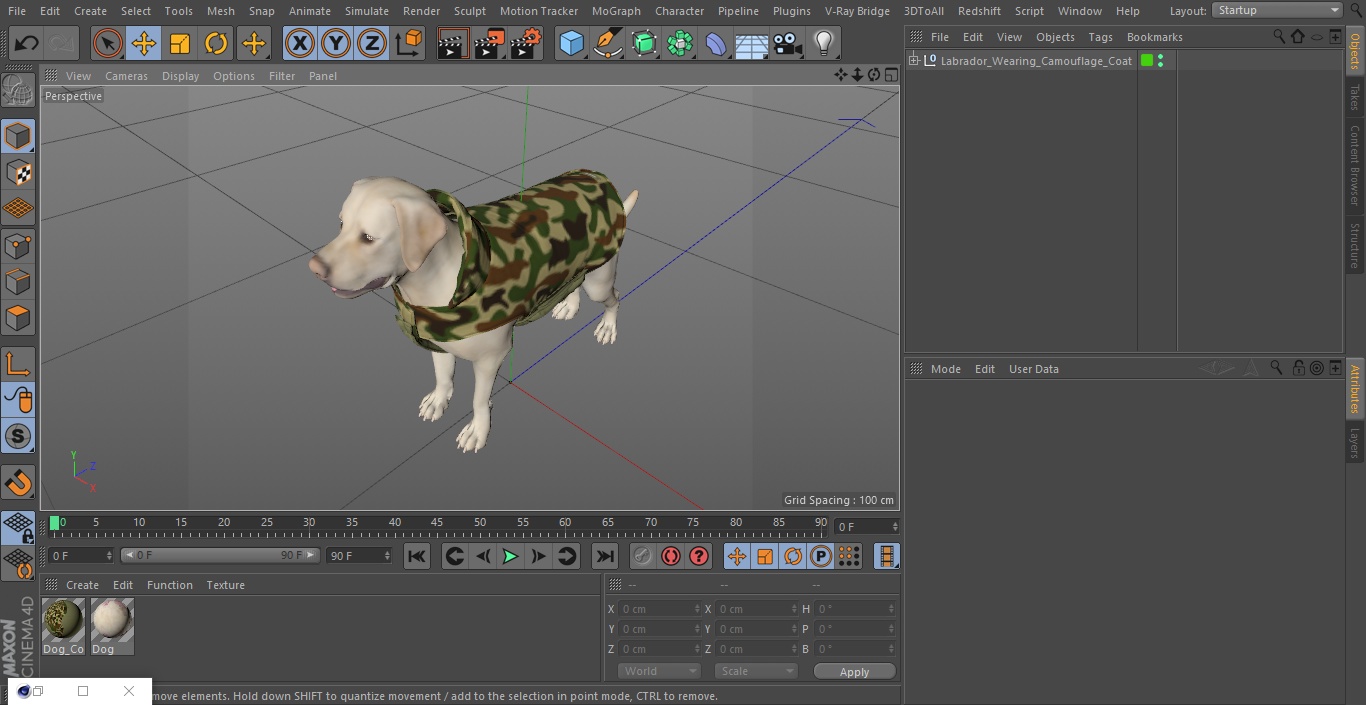The image size is (1366, 705).
Task: Toggle the Y axis lock
Action: (x=336, y=43)
